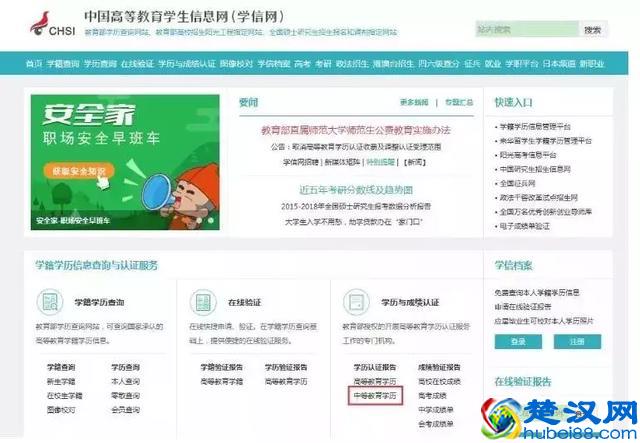Click the 新生学籍 link

[61, 381]
